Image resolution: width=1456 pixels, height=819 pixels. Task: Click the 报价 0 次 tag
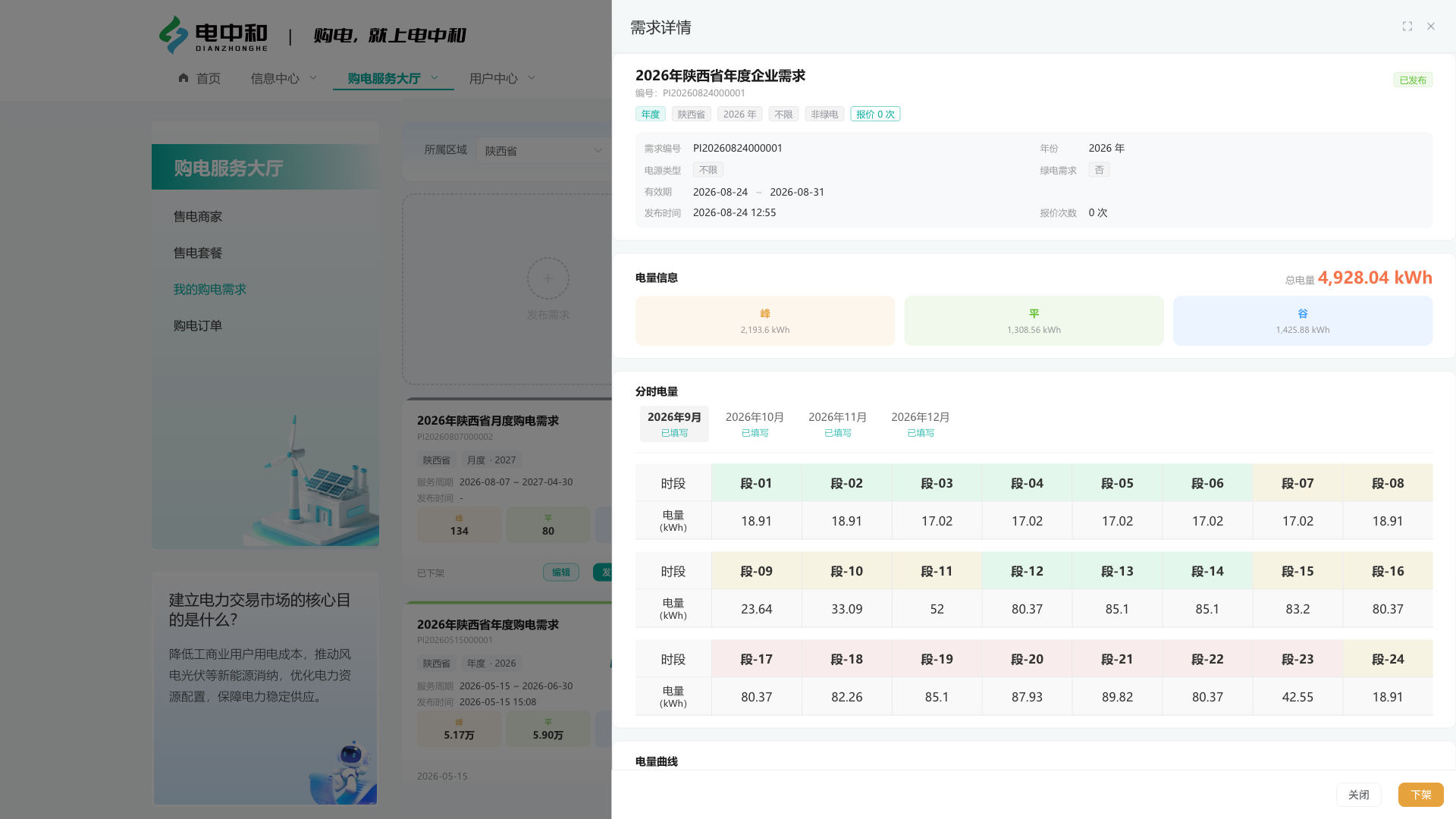click(875, 115)
